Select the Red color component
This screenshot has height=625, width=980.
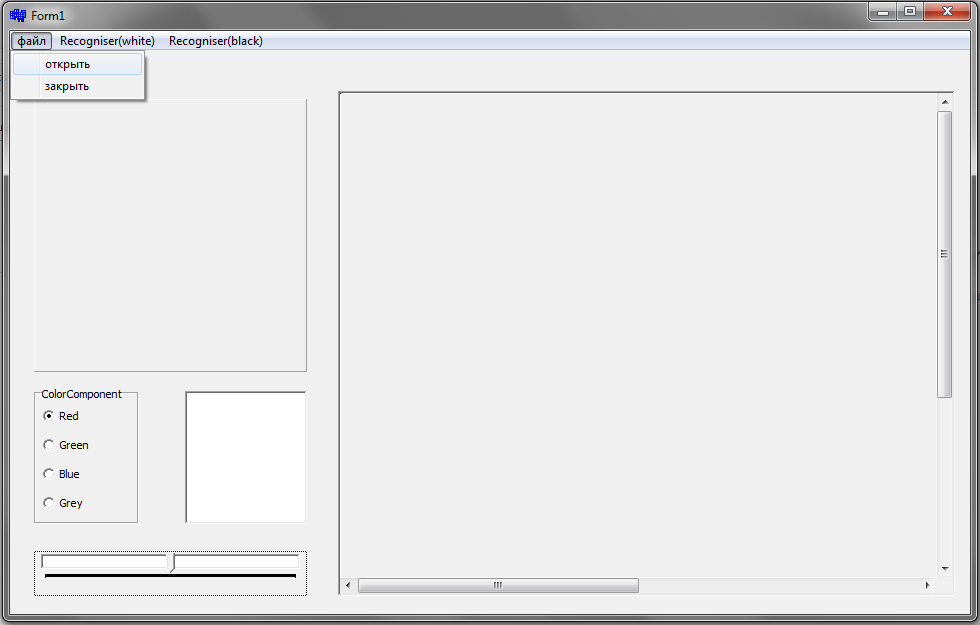coord(61,416)
